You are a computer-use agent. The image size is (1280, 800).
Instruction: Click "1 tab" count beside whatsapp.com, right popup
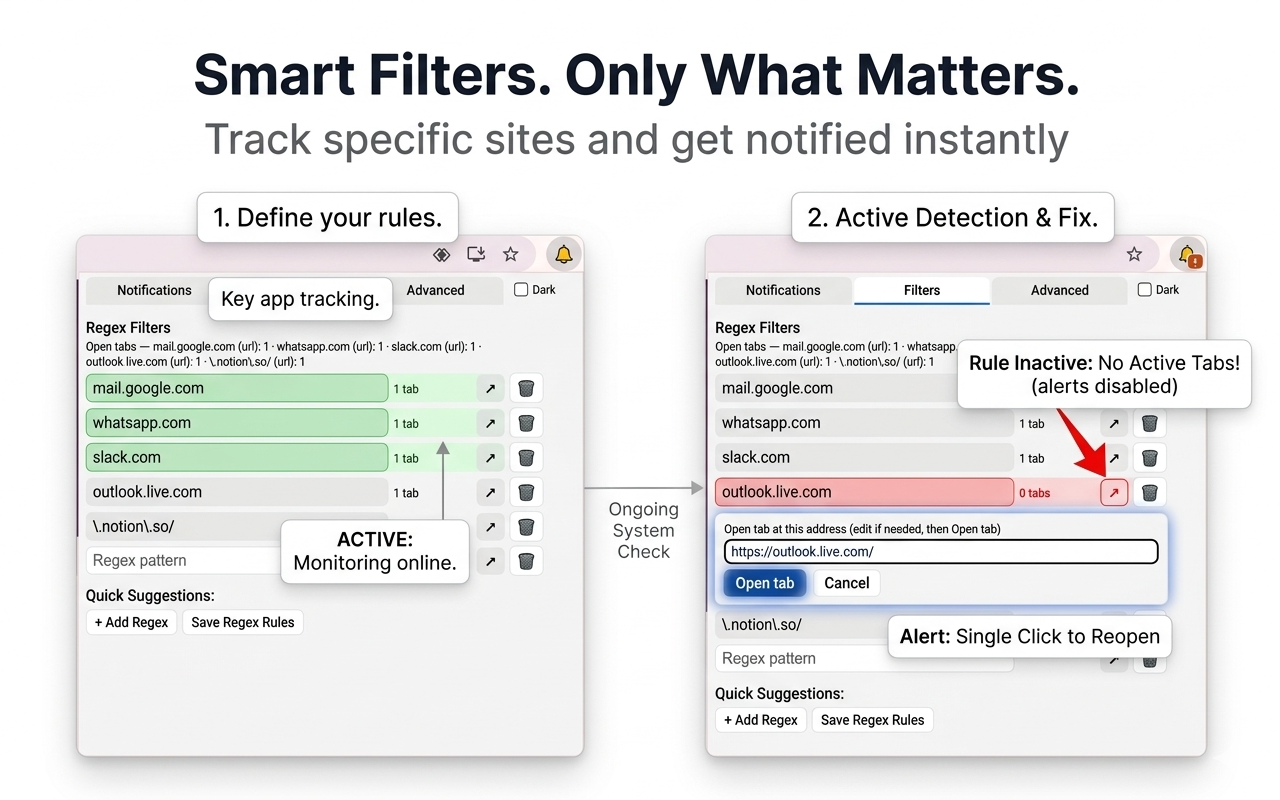point(1032,424)
